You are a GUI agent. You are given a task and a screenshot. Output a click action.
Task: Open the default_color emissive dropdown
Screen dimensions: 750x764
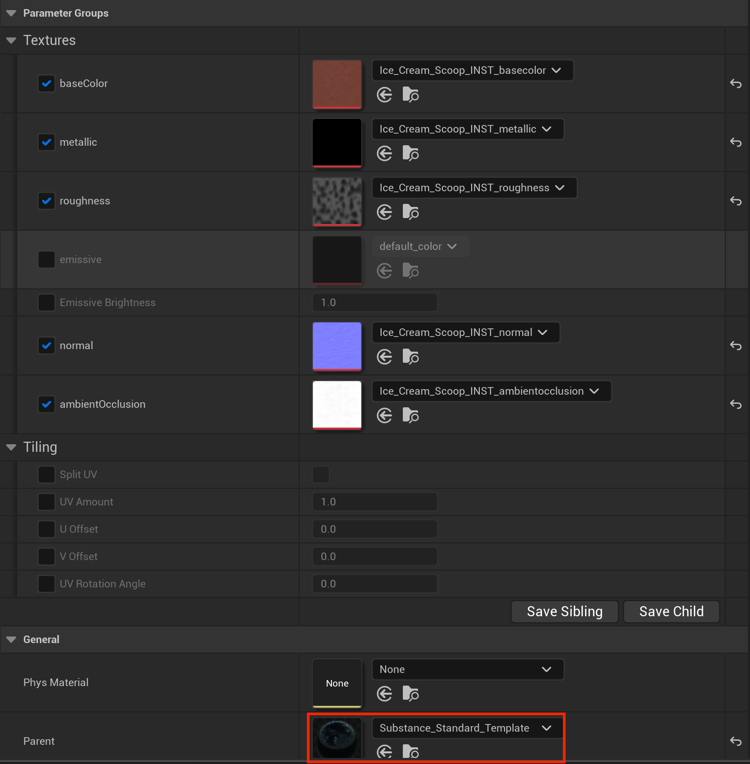pos(420,246)
